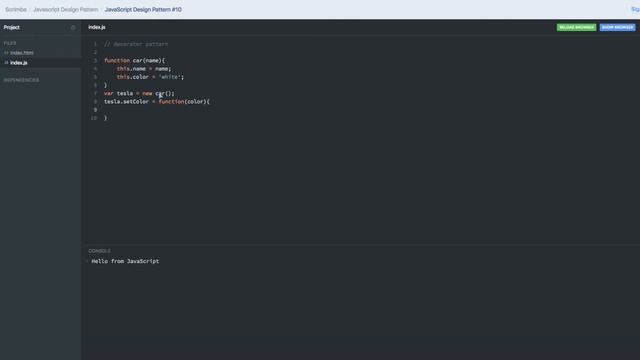
Task: Open index.html in the files list
Action: point(22,53)
